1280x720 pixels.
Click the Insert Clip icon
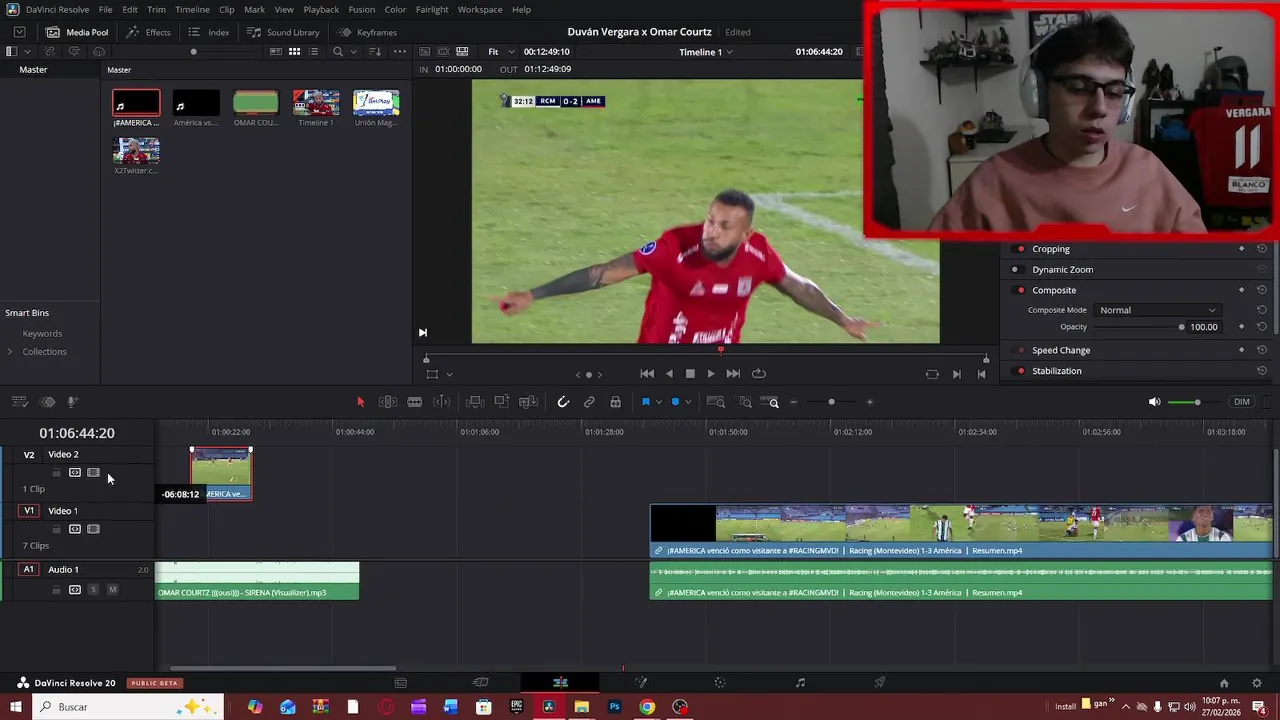pos(475,402)
